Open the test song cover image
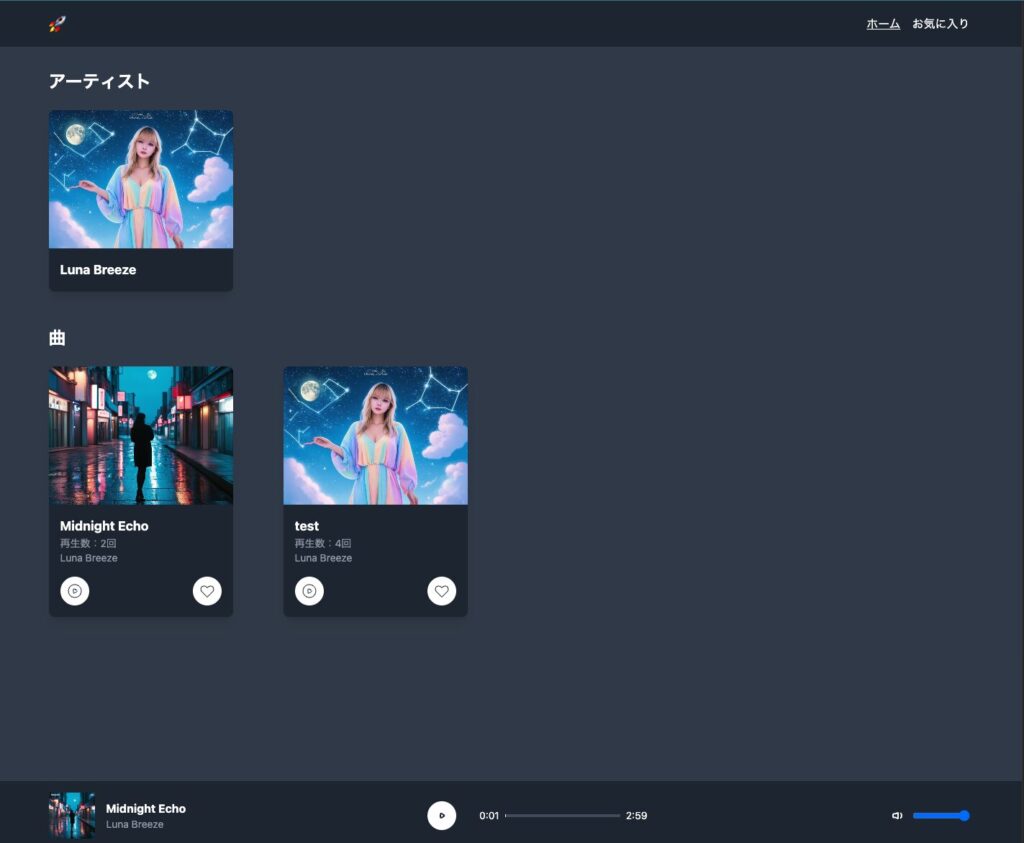This screenshot has height=843, width=1024. click(376, 436)
